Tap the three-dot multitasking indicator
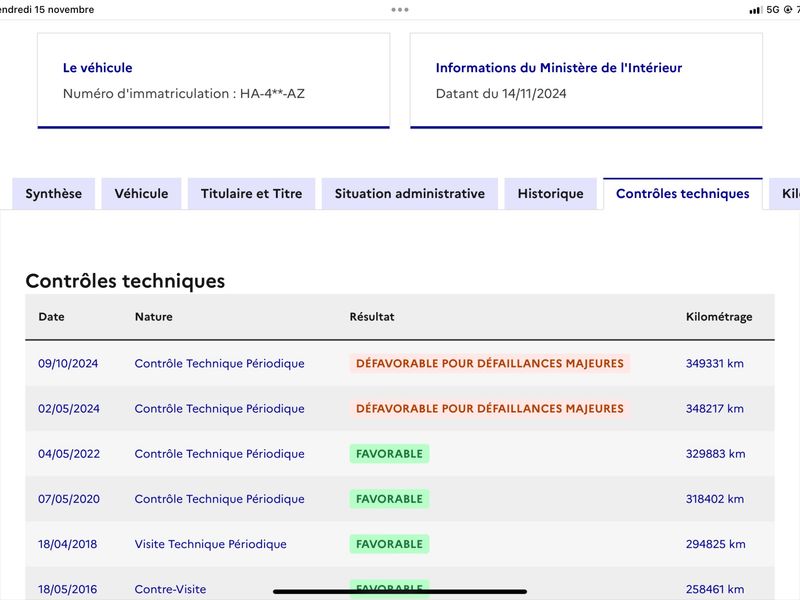800x600 pixels. [399, 10]
